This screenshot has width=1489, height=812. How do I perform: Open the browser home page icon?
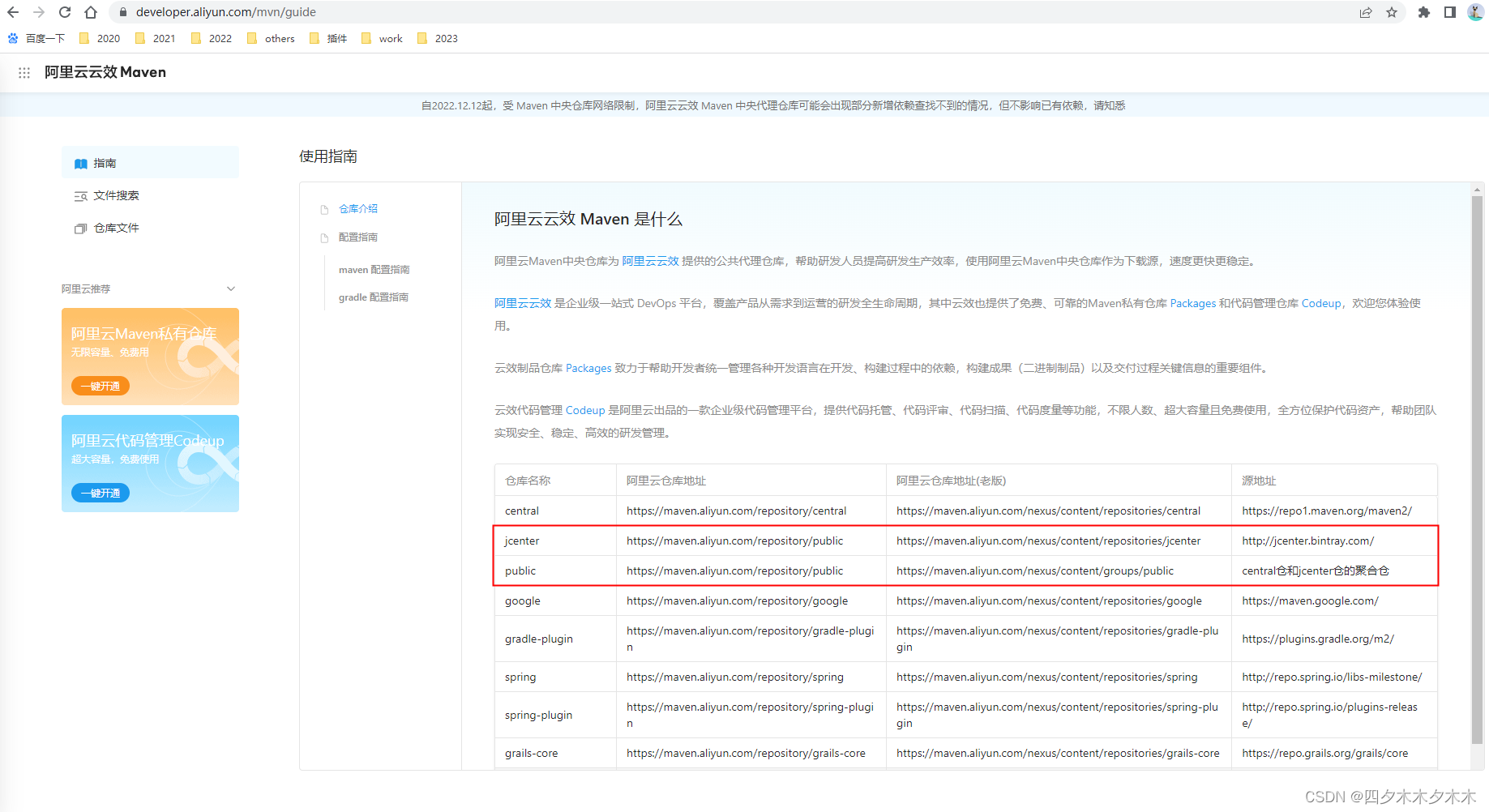pos(91,12)
